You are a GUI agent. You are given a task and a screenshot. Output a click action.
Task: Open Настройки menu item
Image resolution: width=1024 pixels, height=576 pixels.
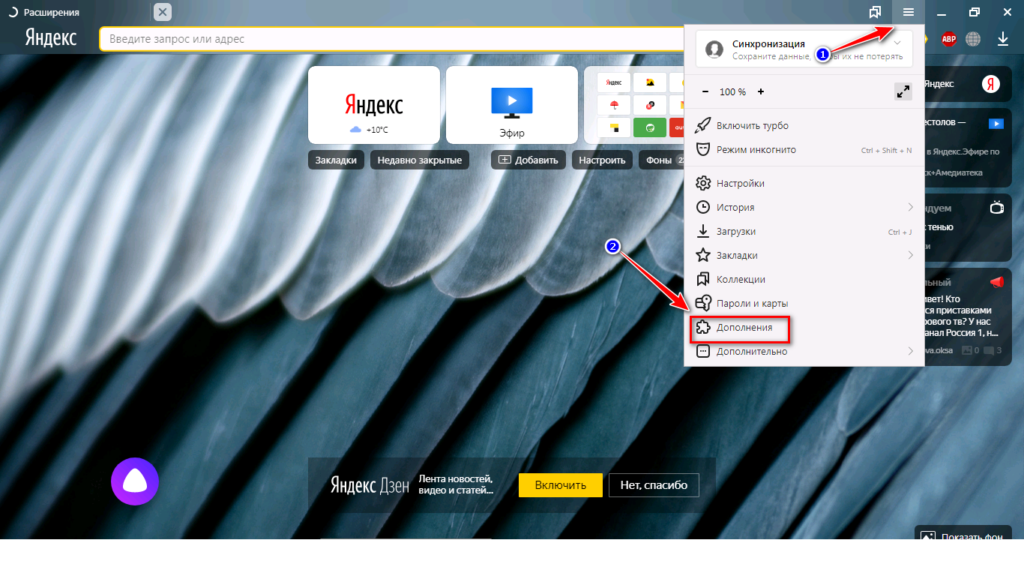coord(804,184)
